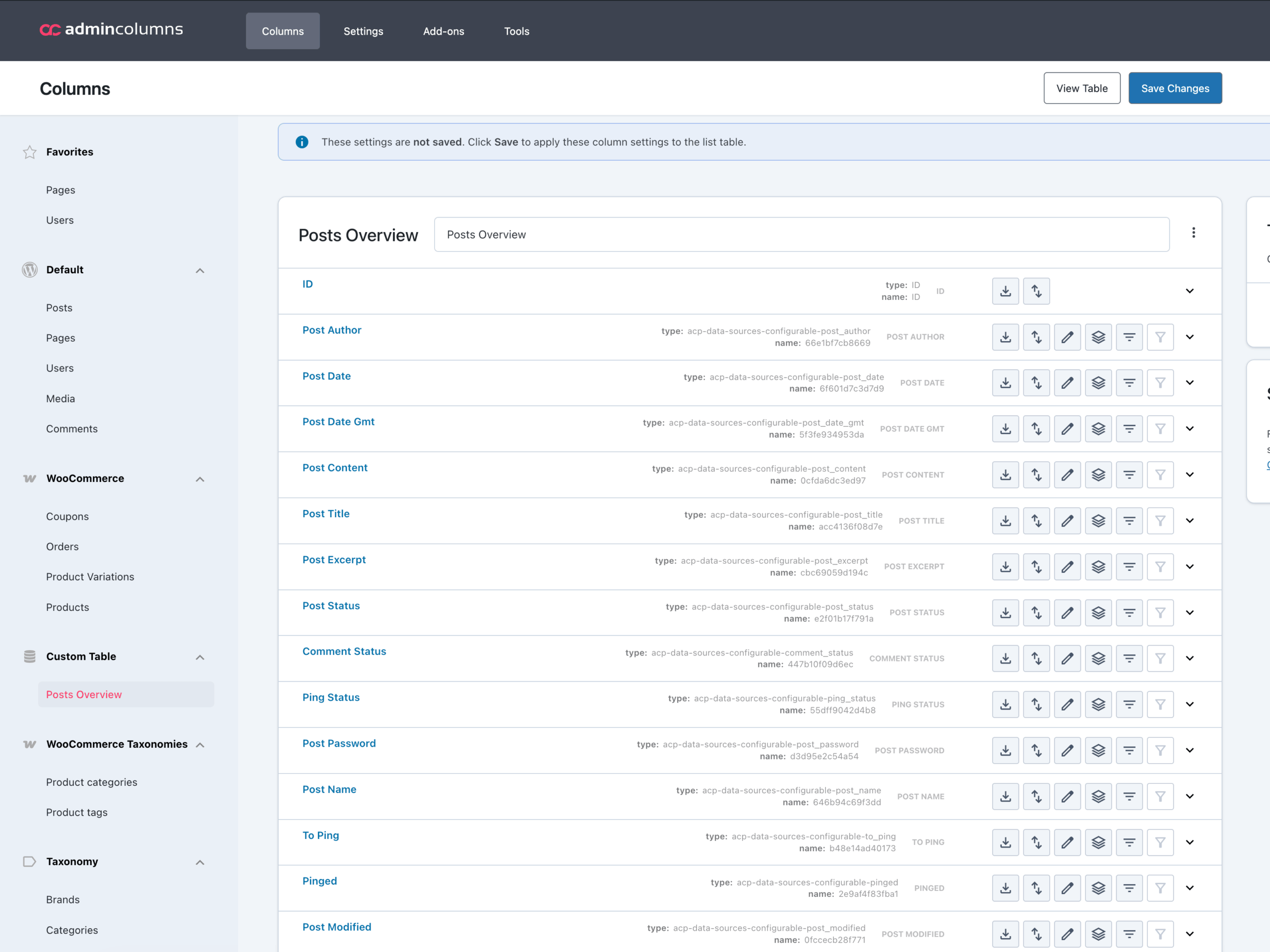This screenshot has width=1270, height=952.
Task: Expand the Post Date Gmt column settings
Action: [1190, 429]
